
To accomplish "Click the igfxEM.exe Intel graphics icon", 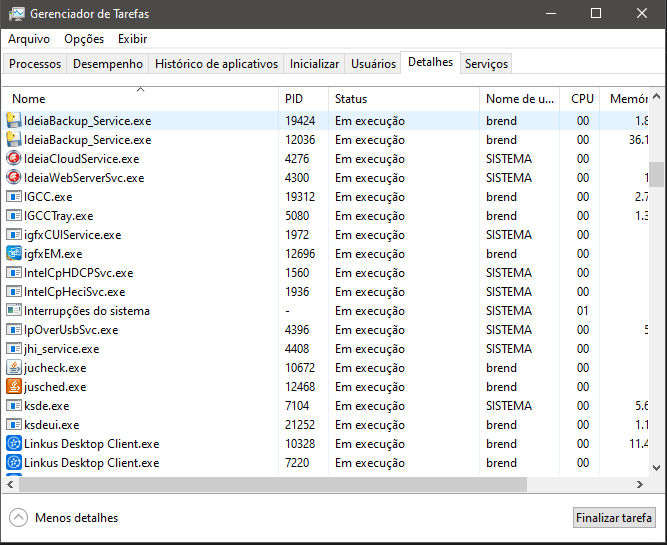I will point(14,253).
